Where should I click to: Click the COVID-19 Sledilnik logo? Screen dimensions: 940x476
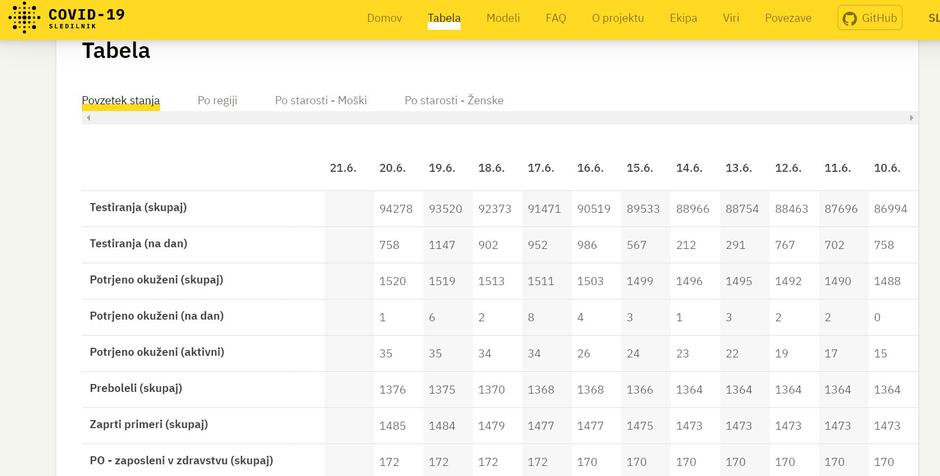66,17
